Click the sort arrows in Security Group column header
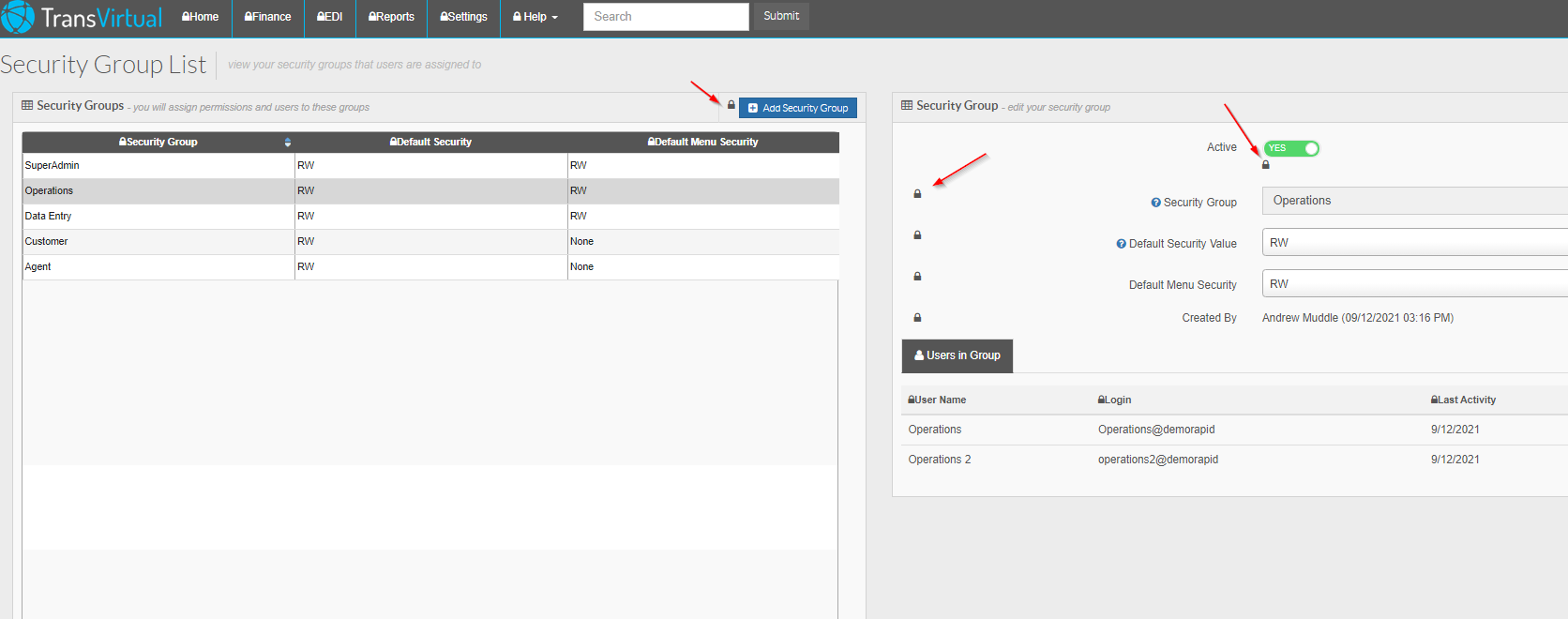This screenshot has width=1568, height=619. tap(287, 143)
